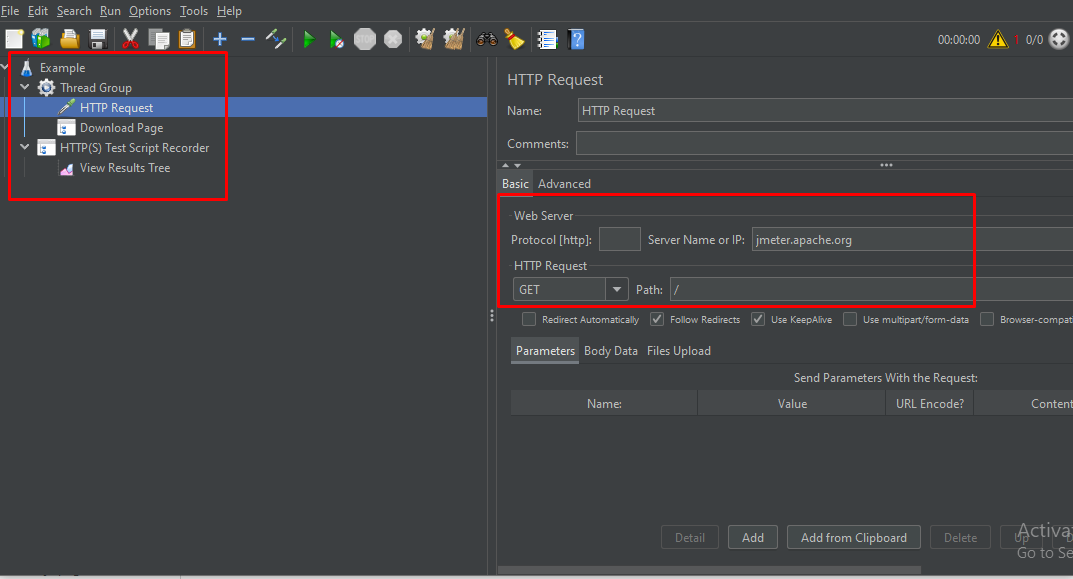The width and height of the screenshot is (1073, 579).
Task: Click the Help question mark icon
Action: tap(576, 39)
